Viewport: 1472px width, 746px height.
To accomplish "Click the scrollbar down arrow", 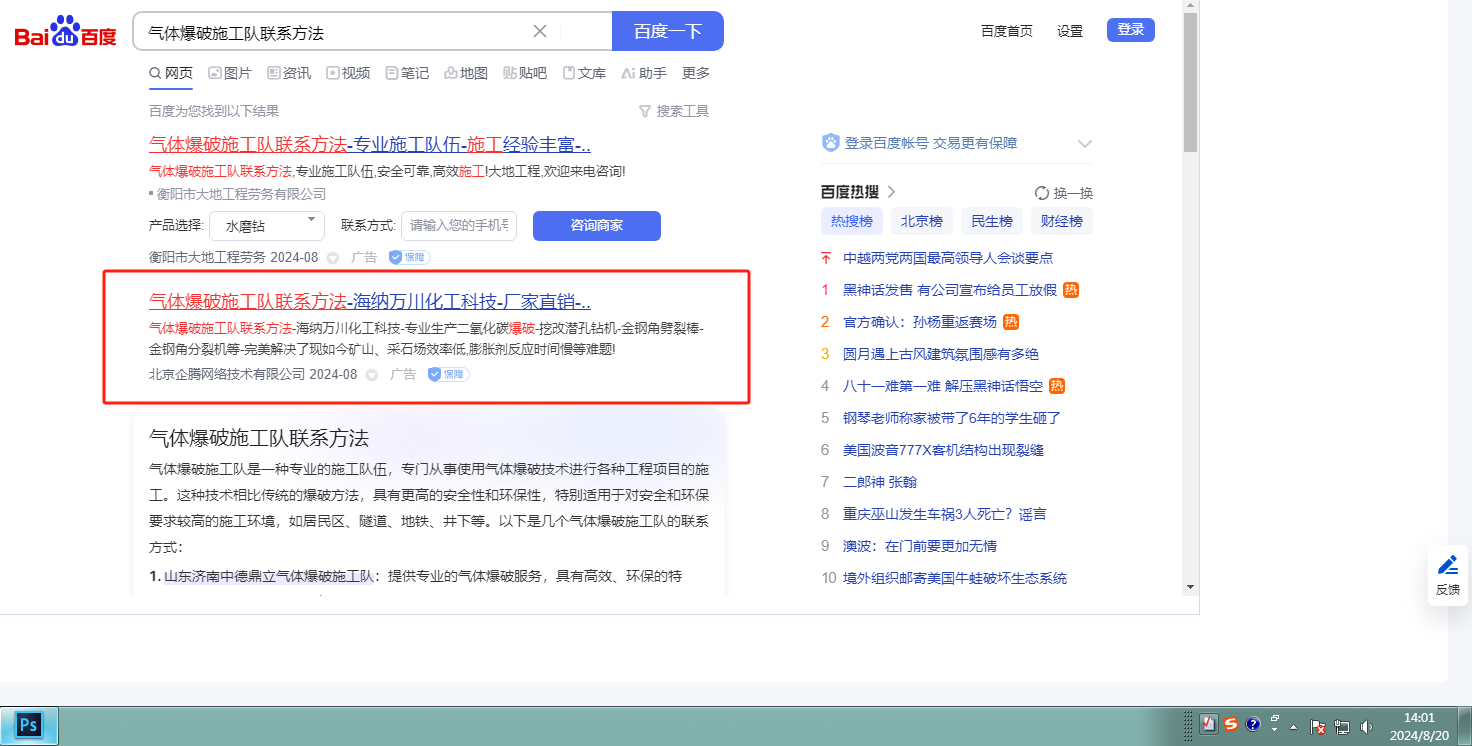I will 1190,586.
